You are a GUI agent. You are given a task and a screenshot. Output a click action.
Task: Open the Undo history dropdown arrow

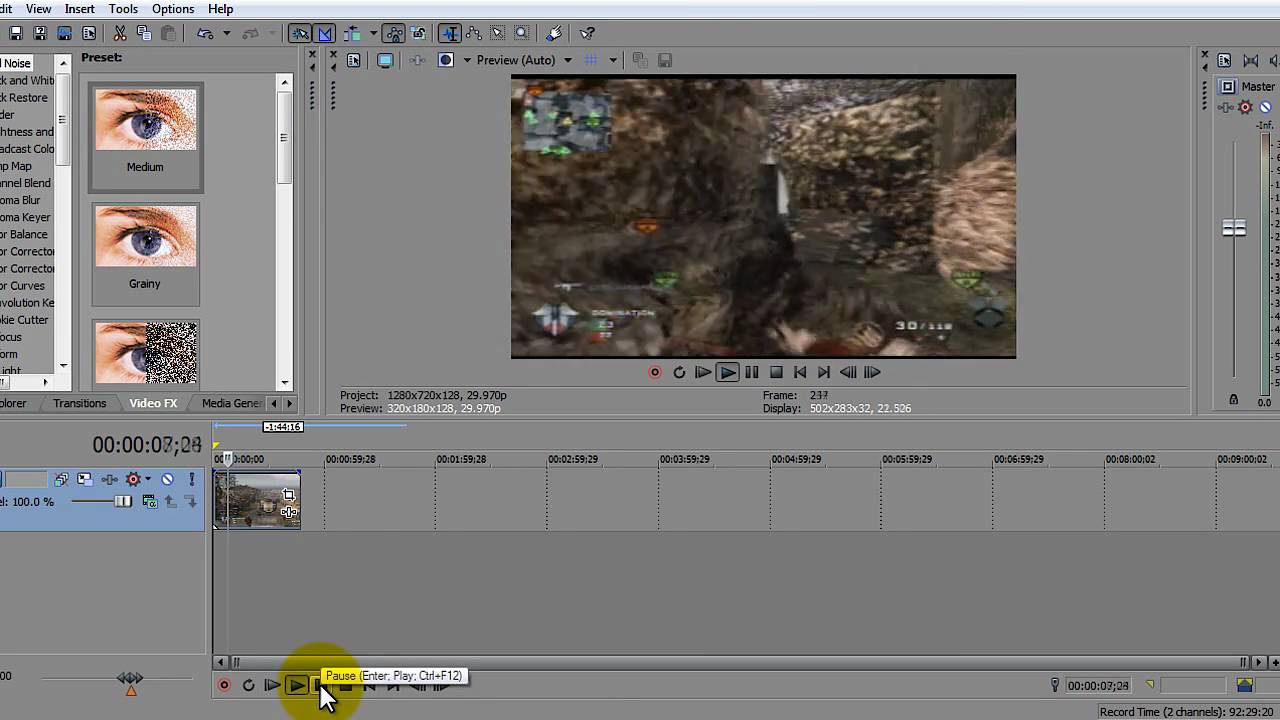(x=227, y=33)
